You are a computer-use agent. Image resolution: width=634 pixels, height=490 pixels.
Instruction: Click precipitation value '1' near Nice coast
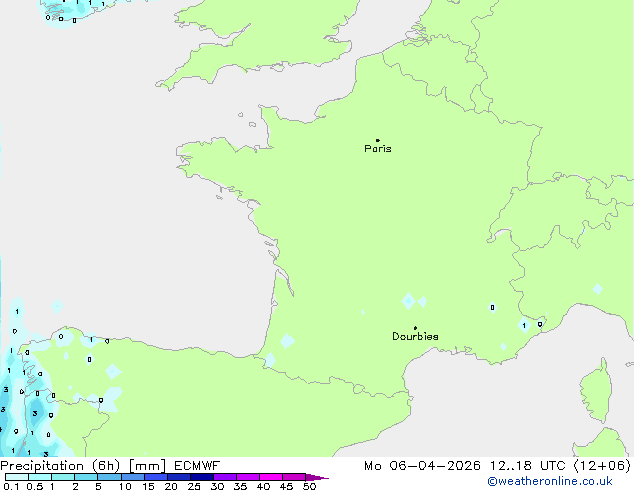(524, 326)
